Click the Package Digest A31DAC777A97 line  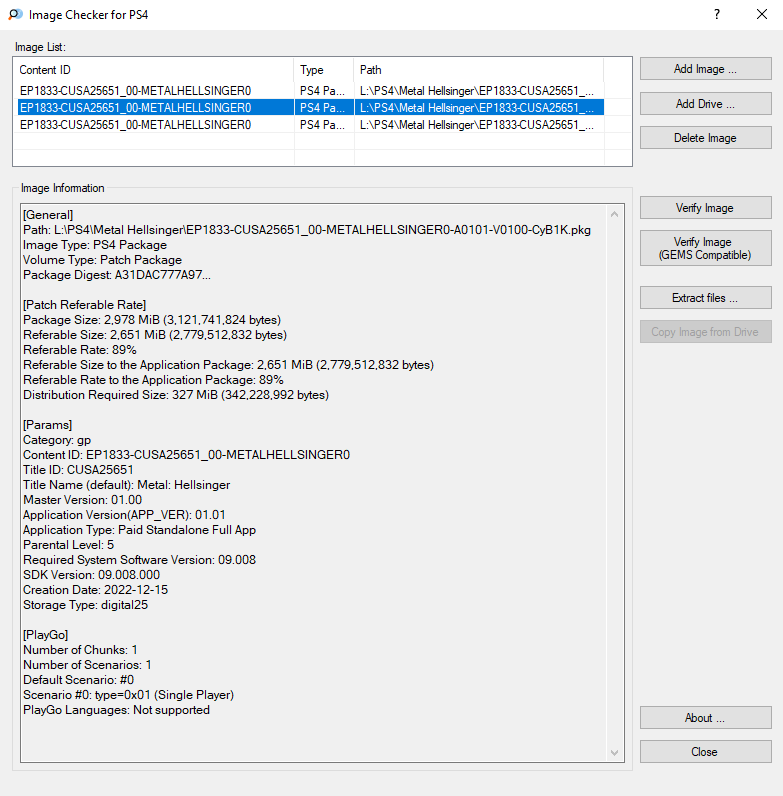coord(117,275)
